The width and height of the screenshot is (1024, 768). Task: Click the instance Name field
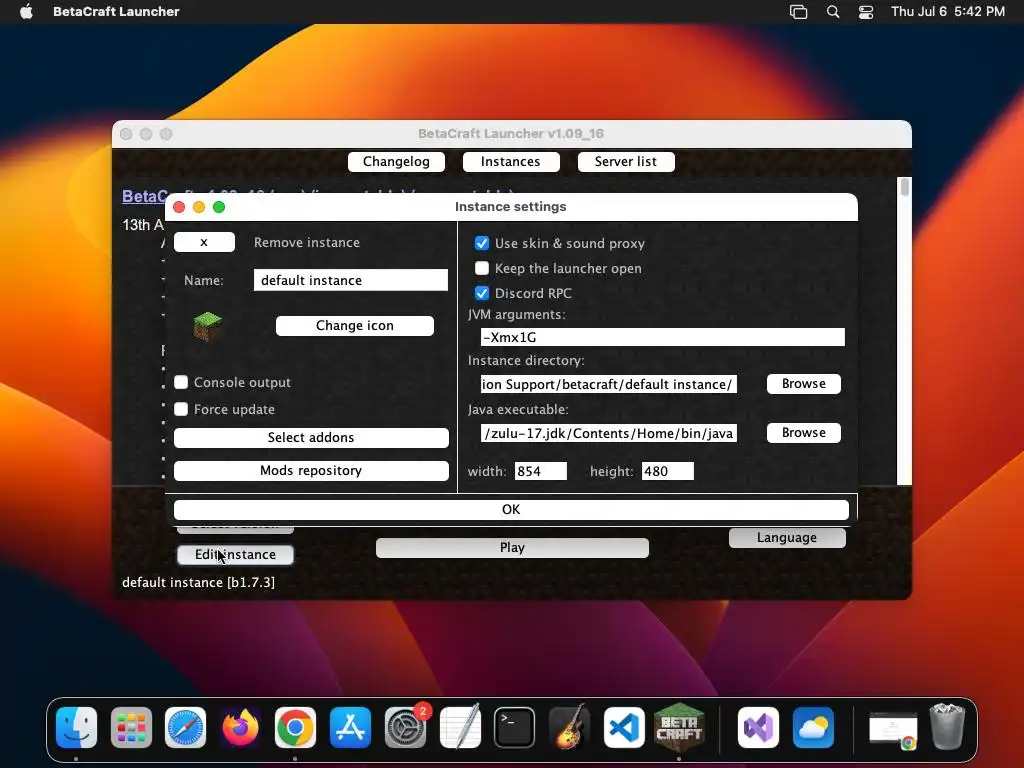(351, 280)
